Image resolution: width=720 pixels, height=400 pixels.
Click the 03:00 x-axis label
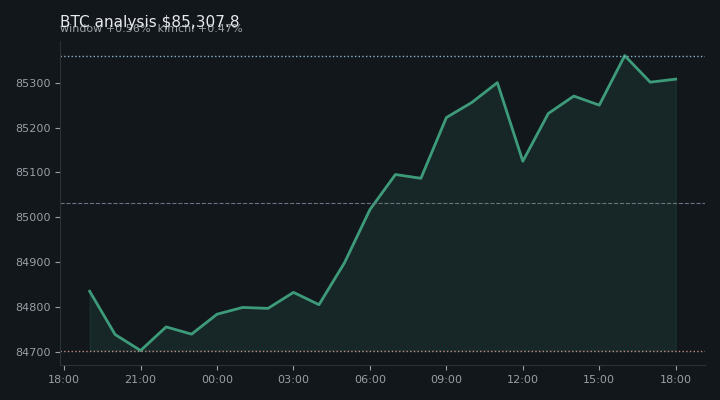(293, 379)
